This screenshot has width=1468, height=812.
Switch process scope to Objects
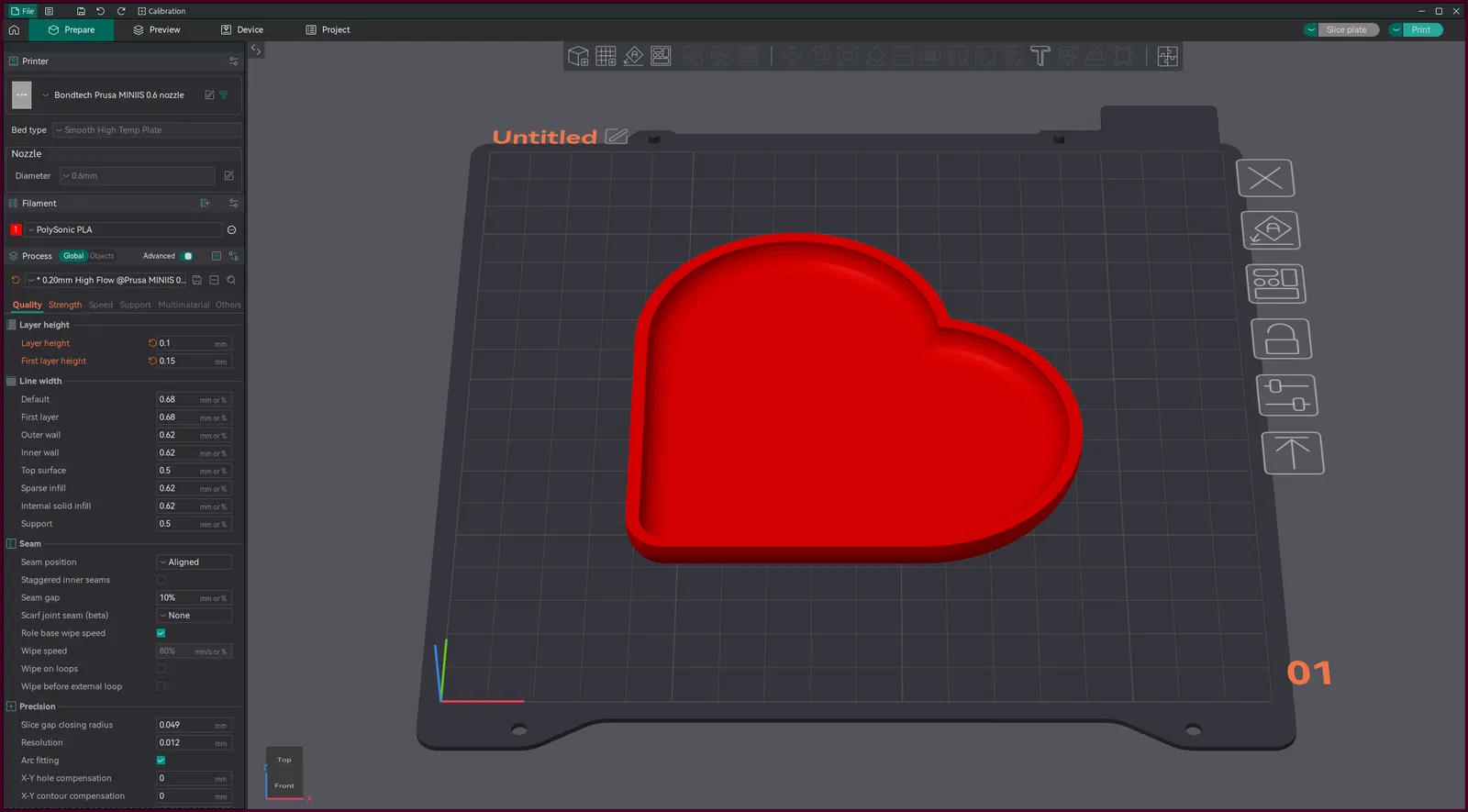pyautogui.click(x=102, y=256)
